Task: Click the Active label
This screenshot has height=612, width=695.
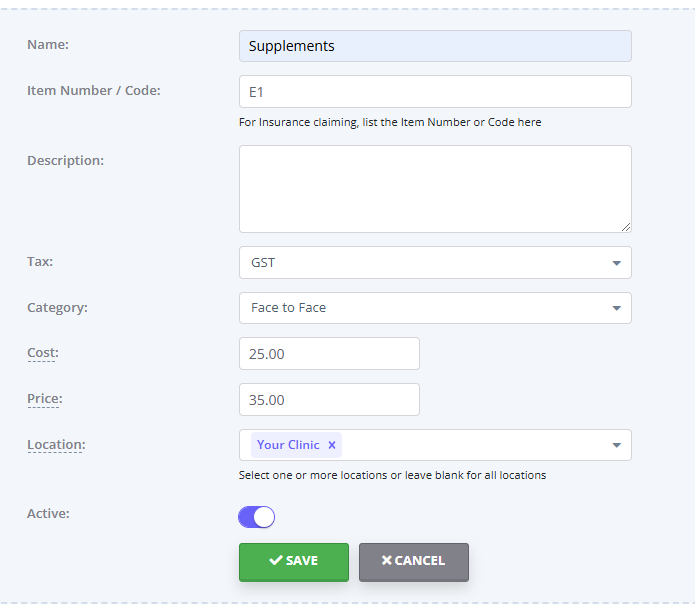Action: tap(47, 513)
